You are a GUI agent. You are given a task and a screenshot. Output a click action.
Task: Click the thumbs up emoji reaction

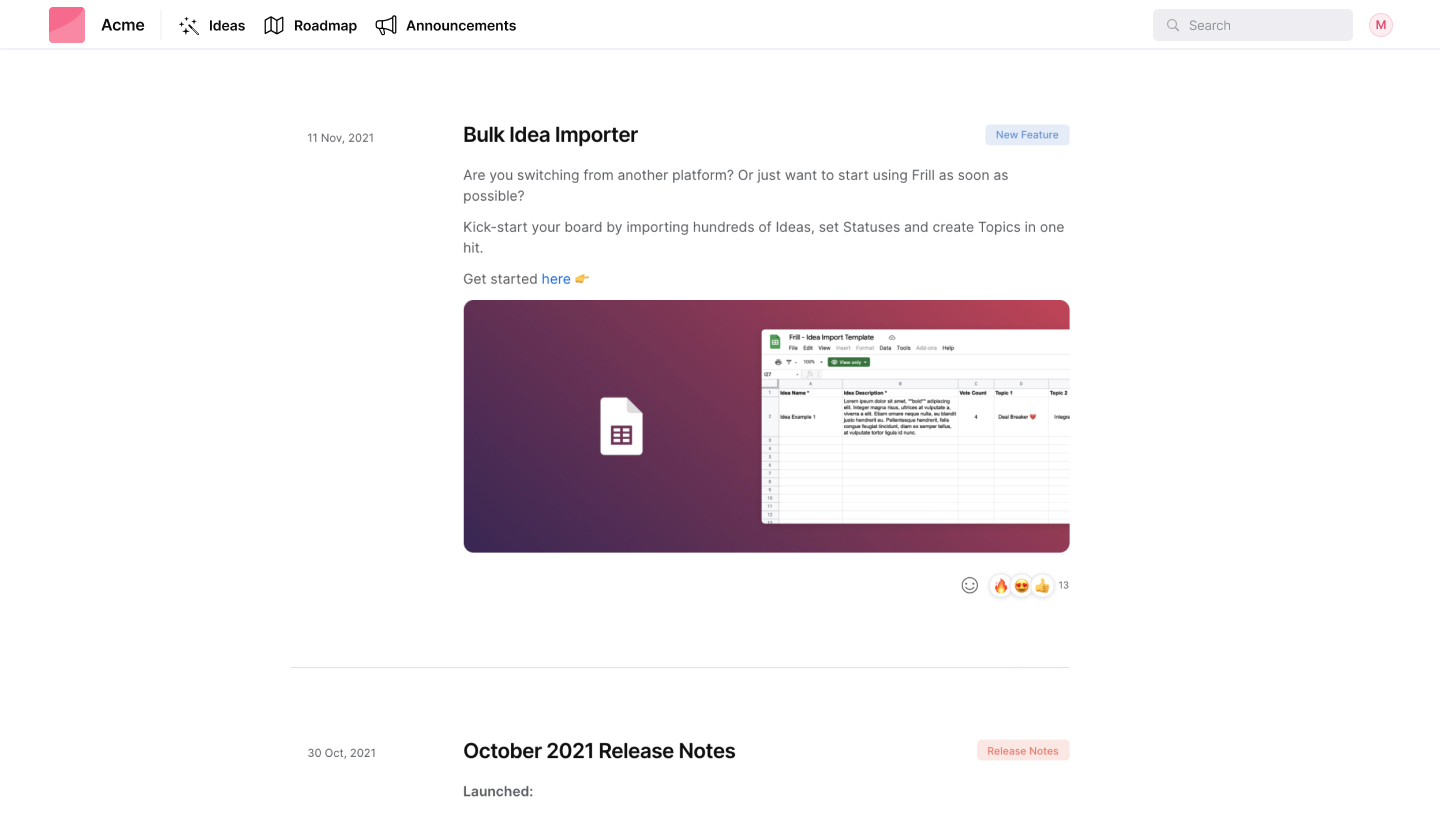(1042, 585)
